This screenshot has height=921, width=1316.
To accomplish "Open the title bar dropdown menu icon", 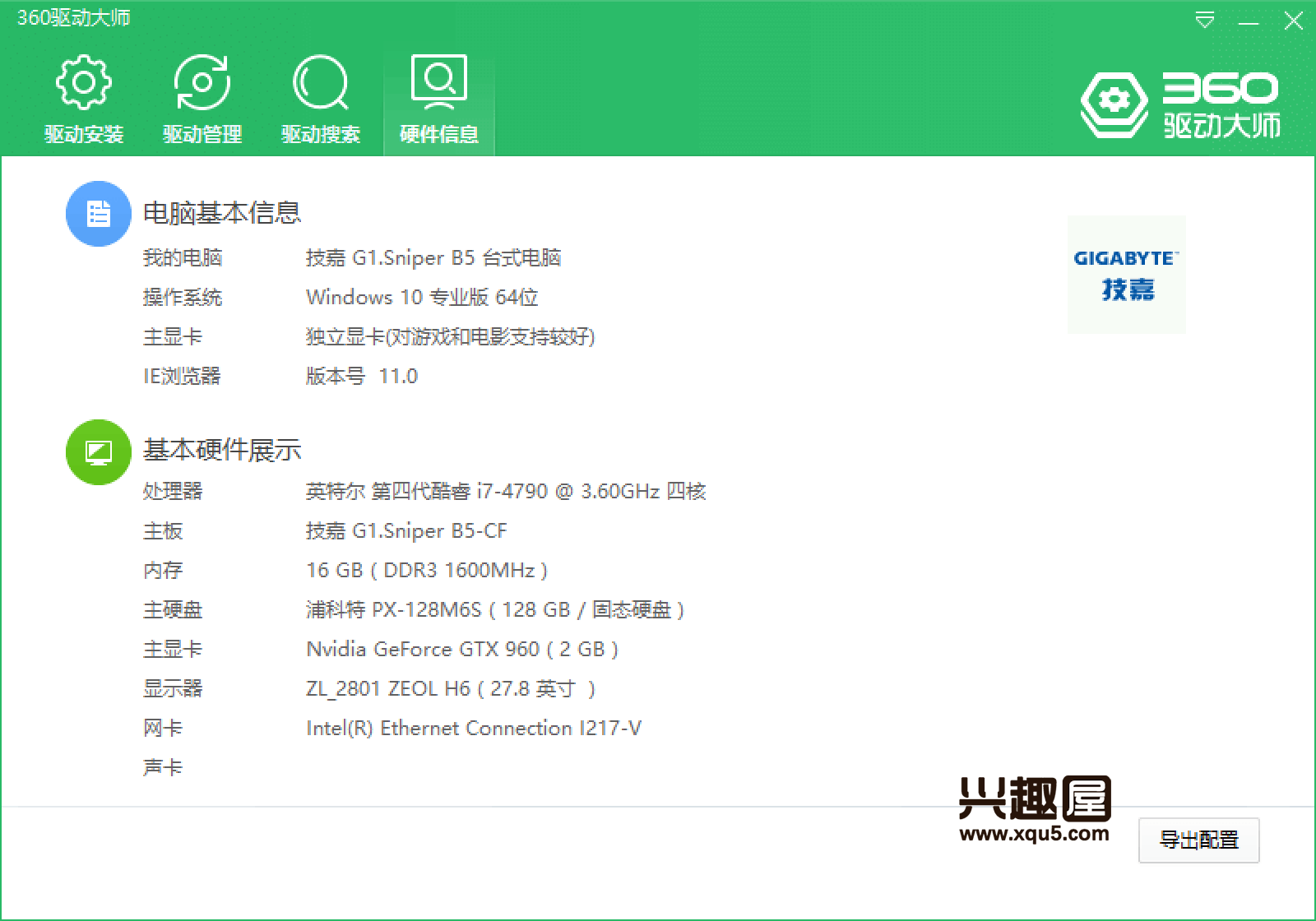I will [x=1205, y=21].
